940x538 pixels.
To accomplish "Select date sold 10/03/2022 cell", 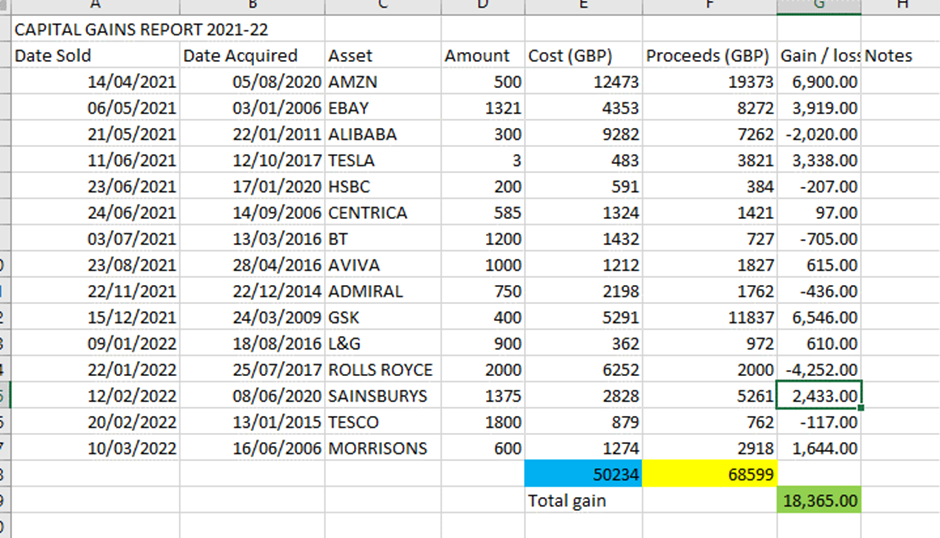I will [95, 448].
